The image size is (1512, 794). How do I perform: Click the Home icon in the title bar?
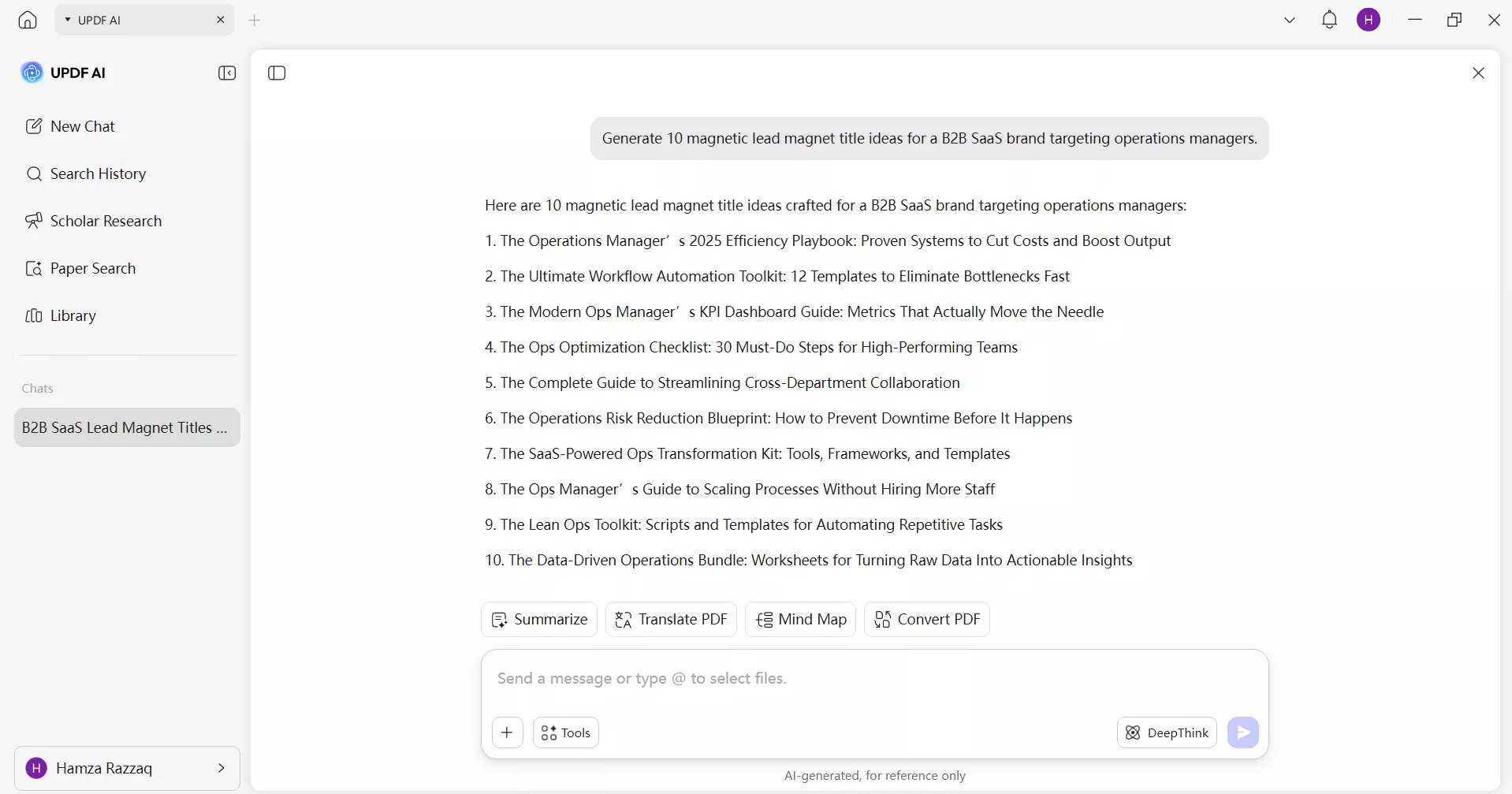point(28,20)
